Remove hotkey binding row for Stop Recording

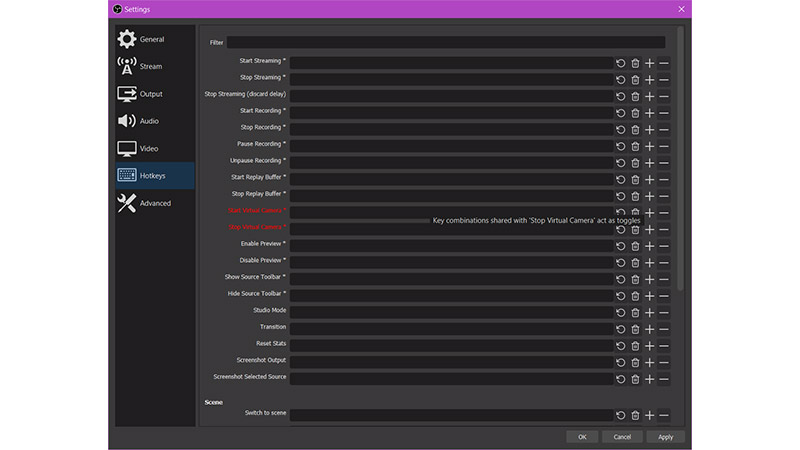664,130
